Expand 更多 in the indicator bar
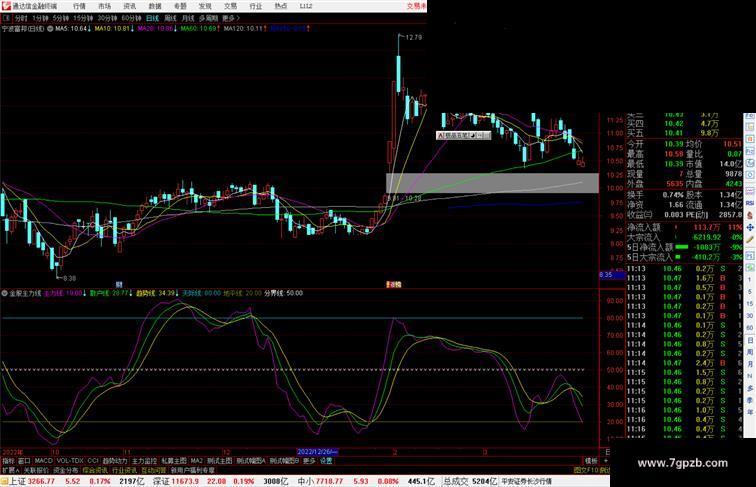Viewport: 756px width, 487px height. pos(309,461)
